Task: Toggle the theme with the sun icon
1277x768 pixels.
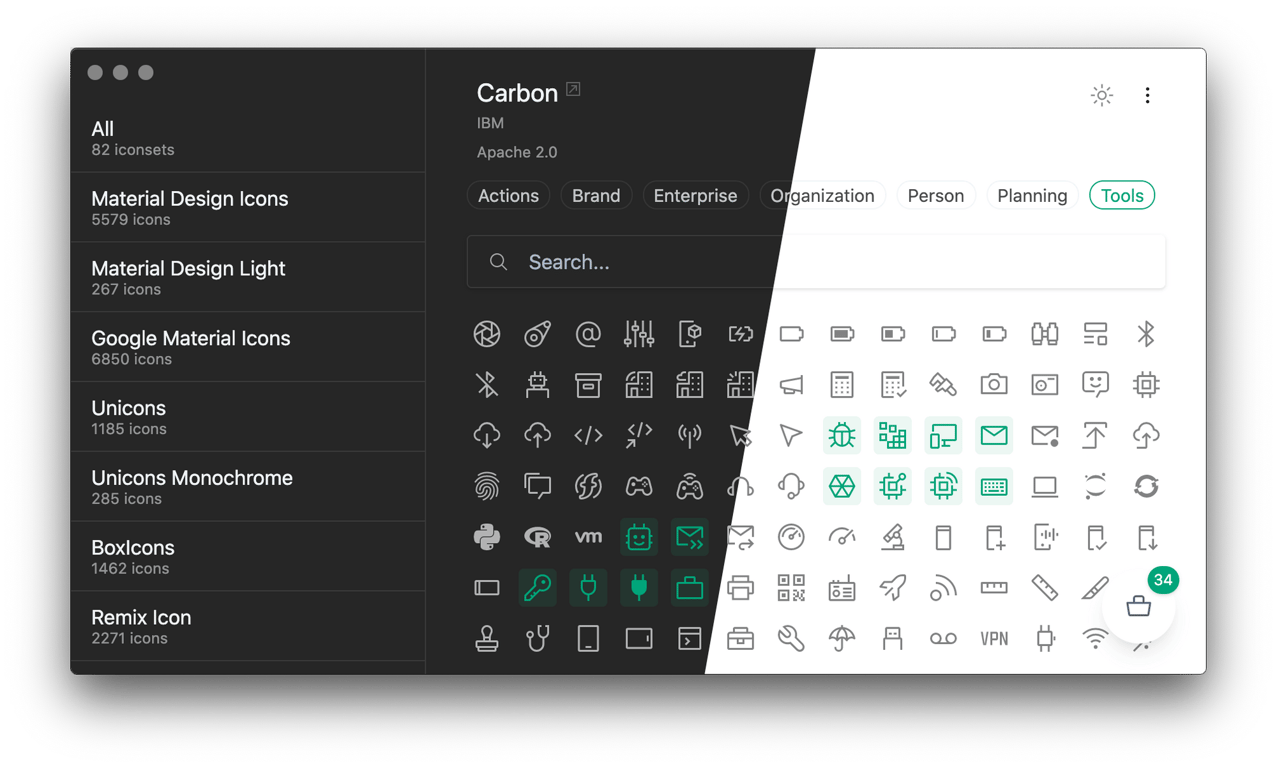Action: pyautogui.click(x=1101, y=95)
